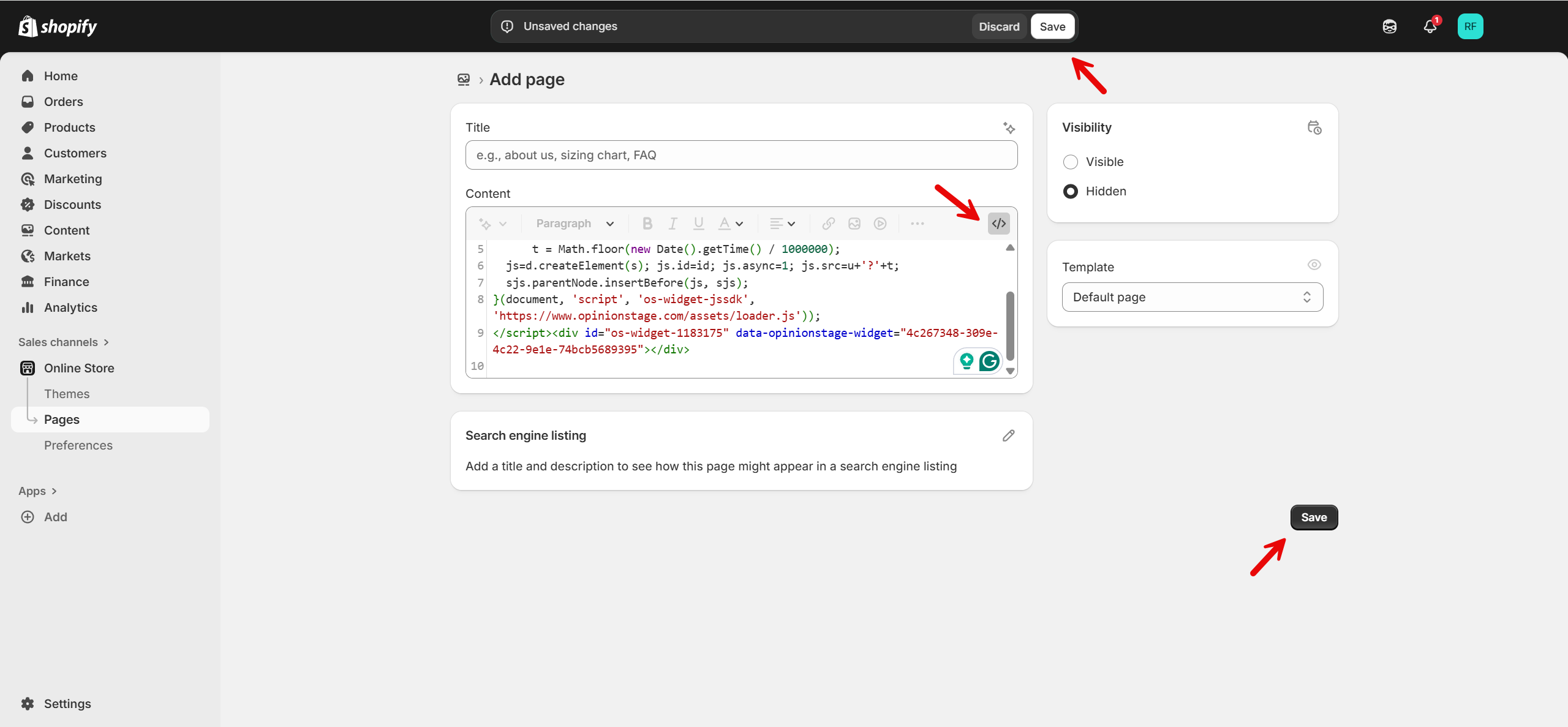
Task: Go to Home in the sidebar
Action: pos(110,76)
